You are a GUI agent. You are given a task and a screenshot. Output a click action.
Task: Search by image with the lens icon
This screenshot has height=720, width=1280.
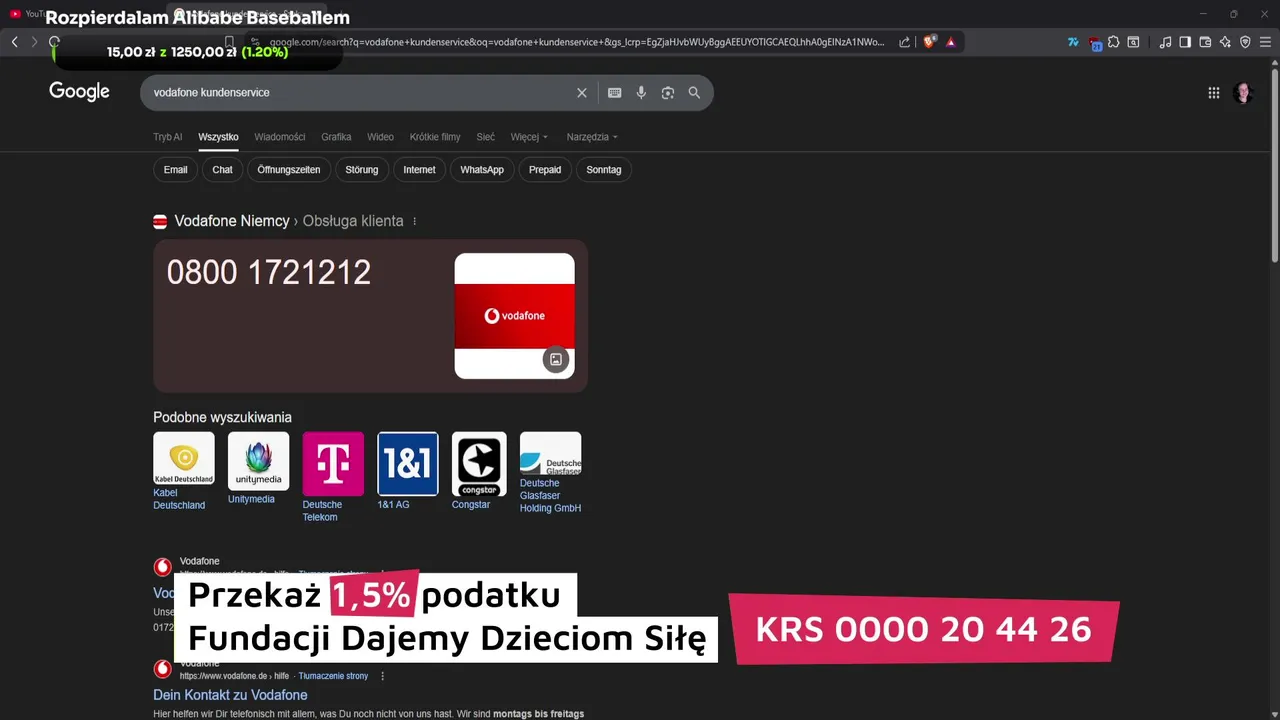coord(668,92)
